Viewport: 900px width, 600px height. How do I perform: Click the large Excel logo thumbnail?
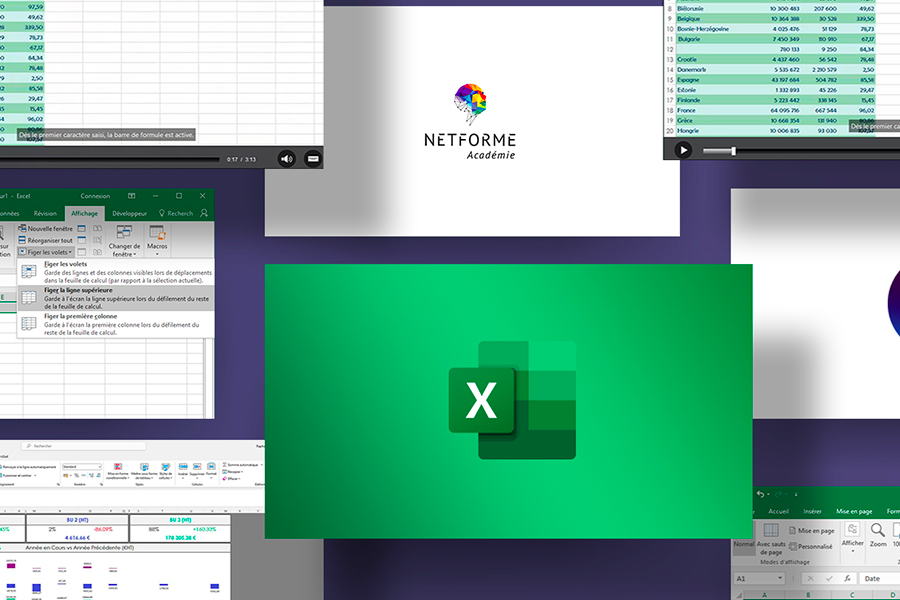[509, 401]
